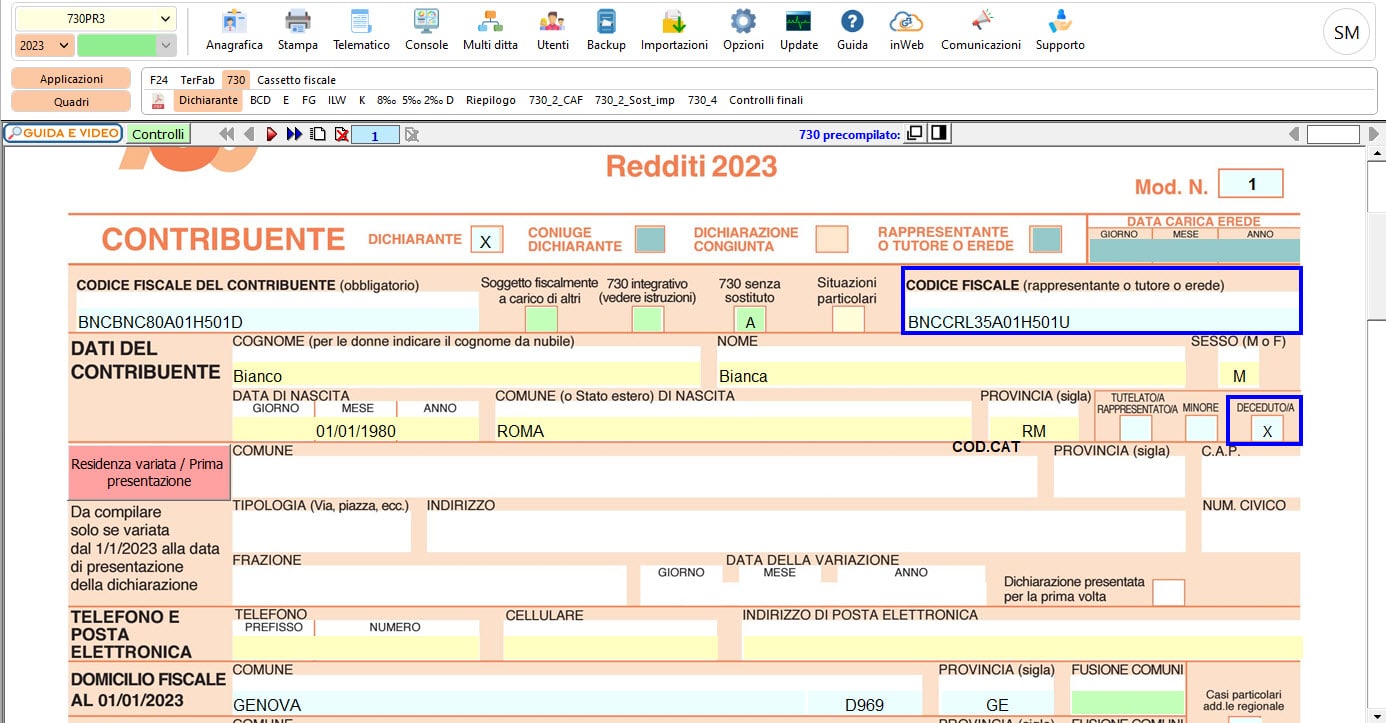This screenshot has height=723, width=1386.
Task: Open the F24 tab
Action: [159, 80]
